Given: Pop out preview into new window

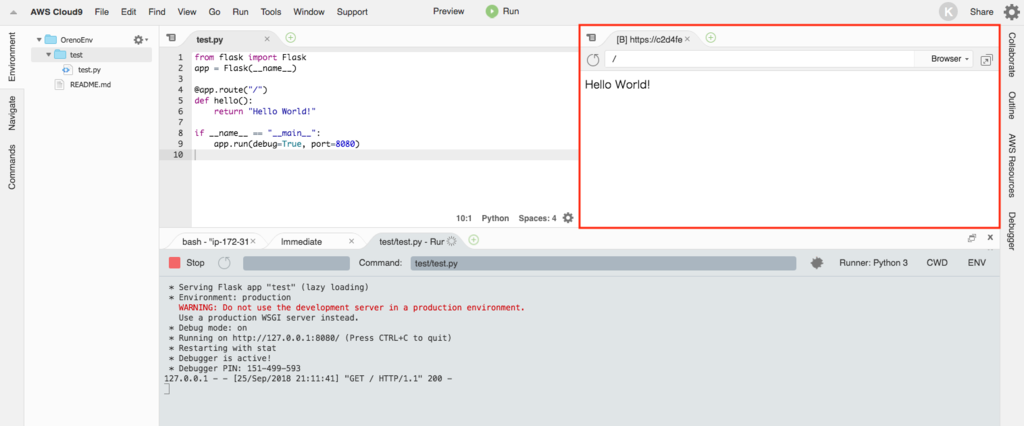Looking at the screenshot, I should coord(987,59).
